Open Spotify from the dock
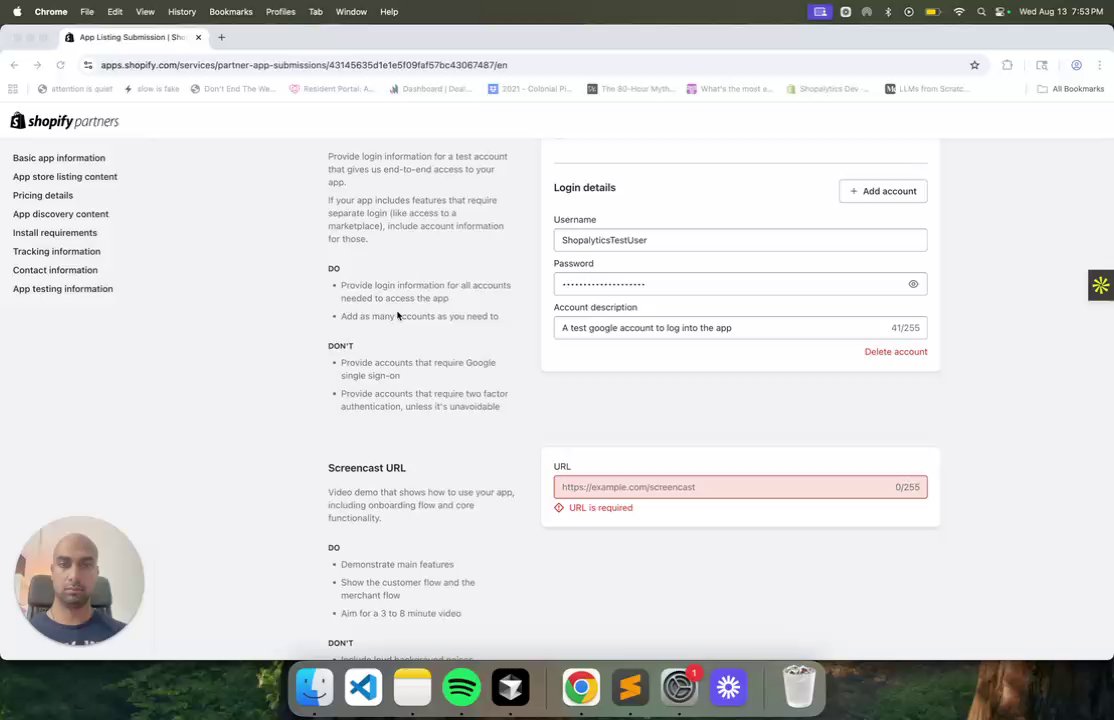 tap(461, 687)
